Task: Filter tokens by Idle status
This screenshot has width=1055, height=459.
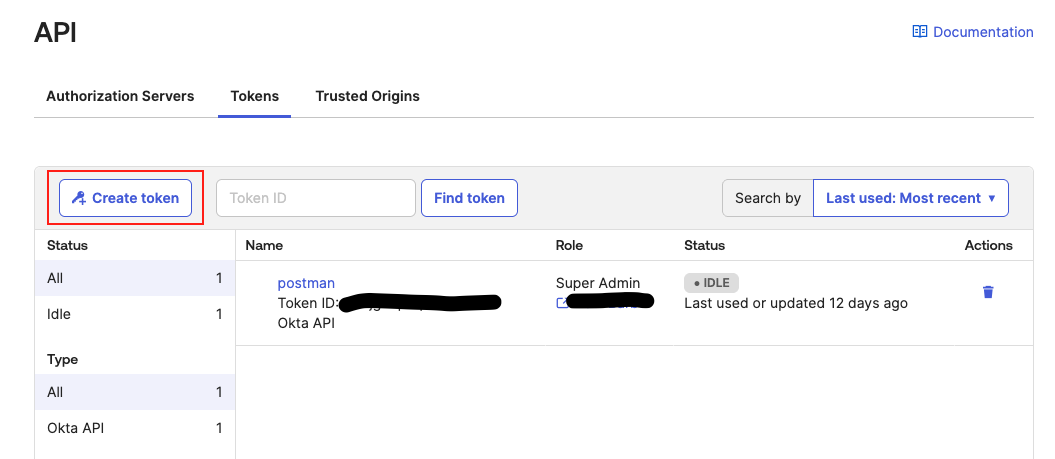Action: 135,314
